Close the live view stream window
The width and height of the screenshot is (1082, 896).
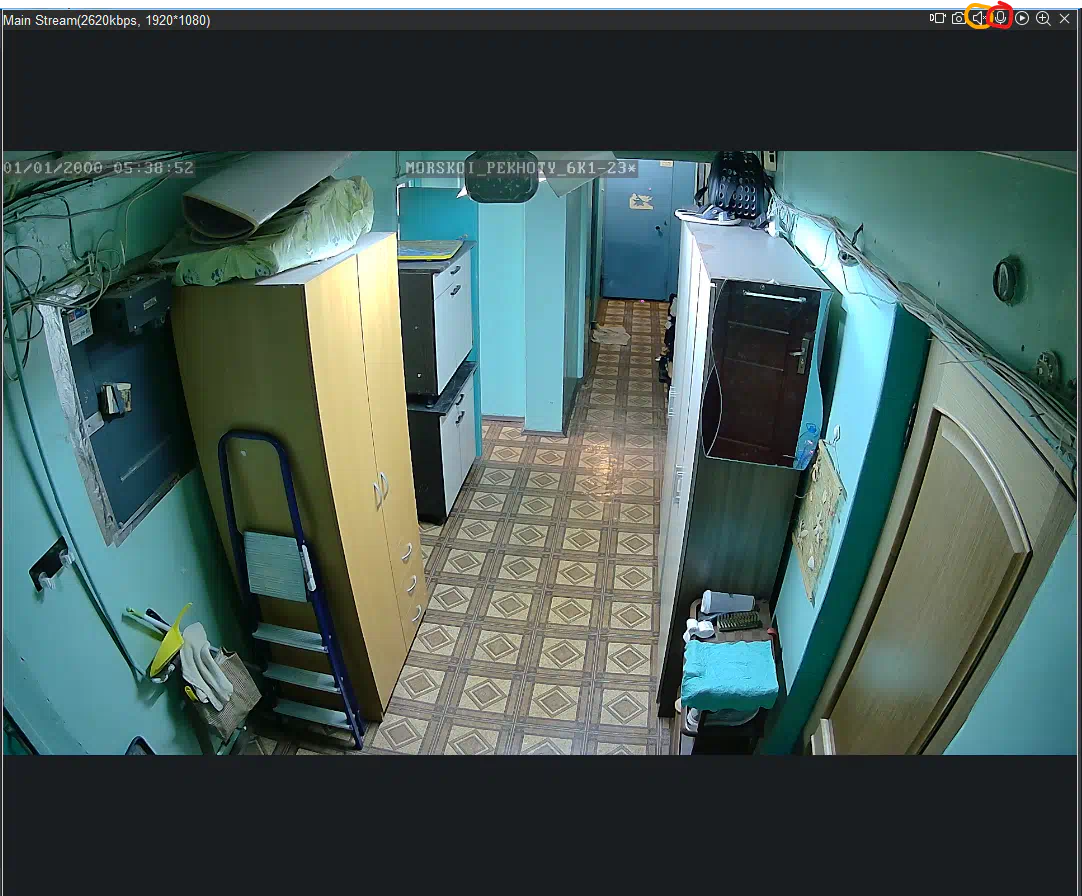coord(1065,19)
